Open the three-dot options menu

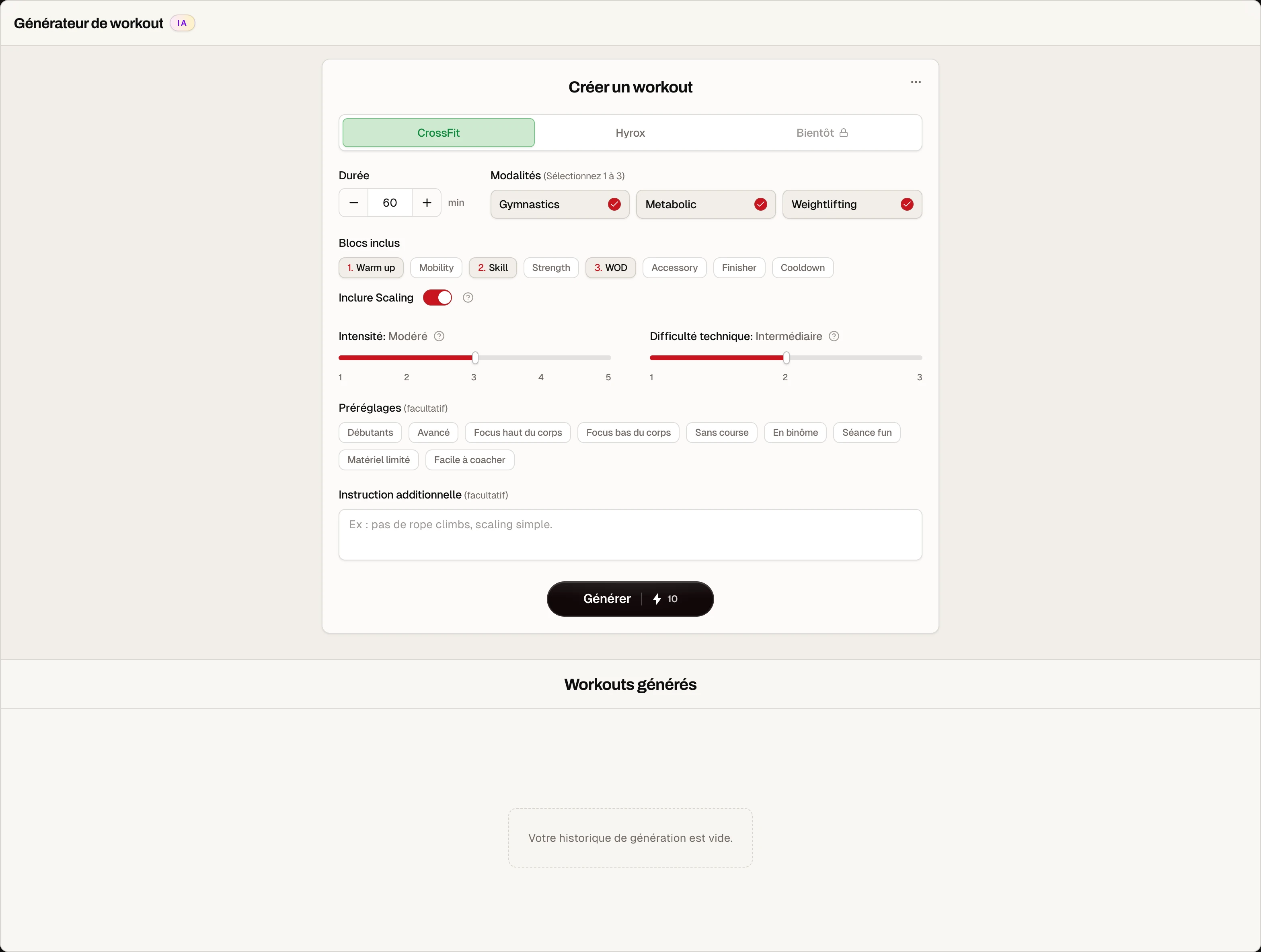coord(916,82)
